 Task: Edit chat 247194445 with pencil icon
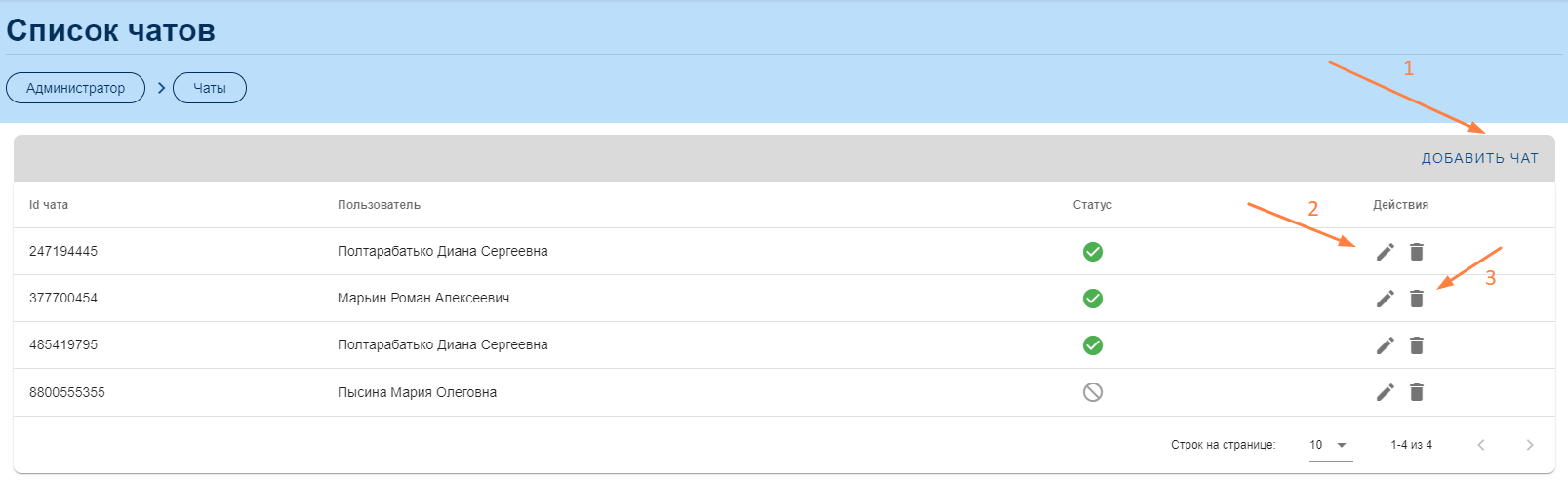click(x=1385, y=252)
